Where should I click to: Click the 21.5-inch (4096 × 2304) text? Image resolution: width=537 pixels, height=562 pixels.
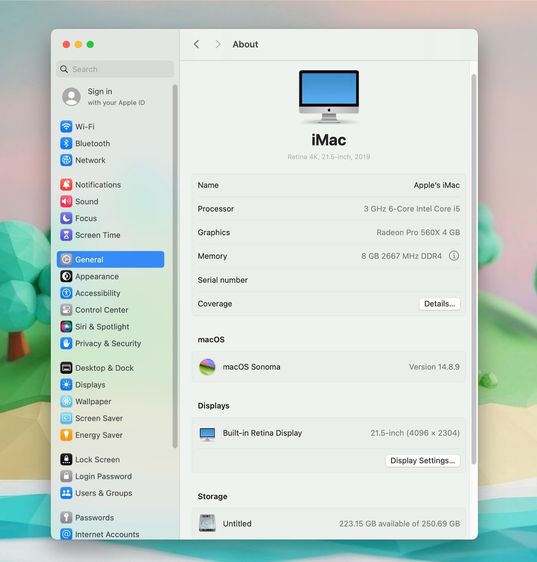pos(415,433)
